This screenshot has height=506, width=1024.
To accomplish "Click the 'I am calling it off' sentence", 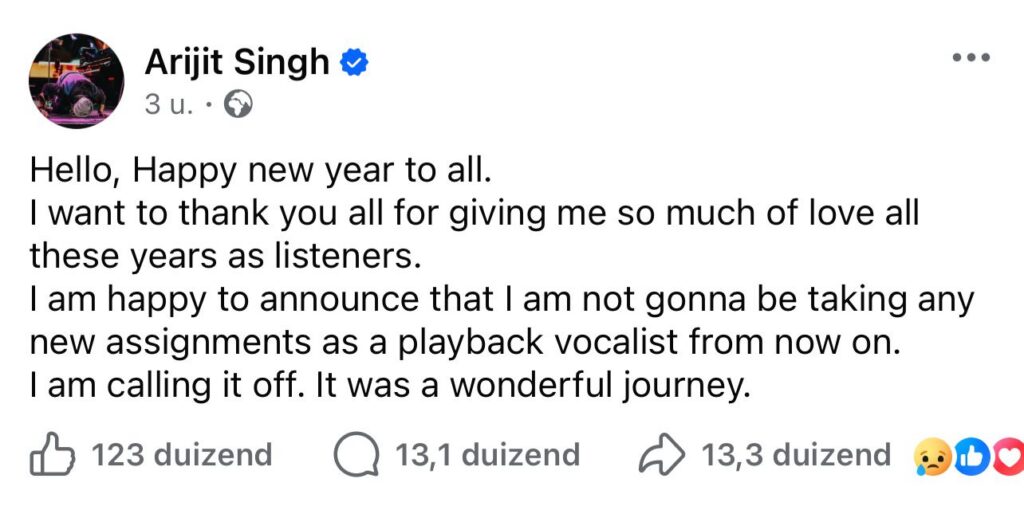I will (389, 385).
